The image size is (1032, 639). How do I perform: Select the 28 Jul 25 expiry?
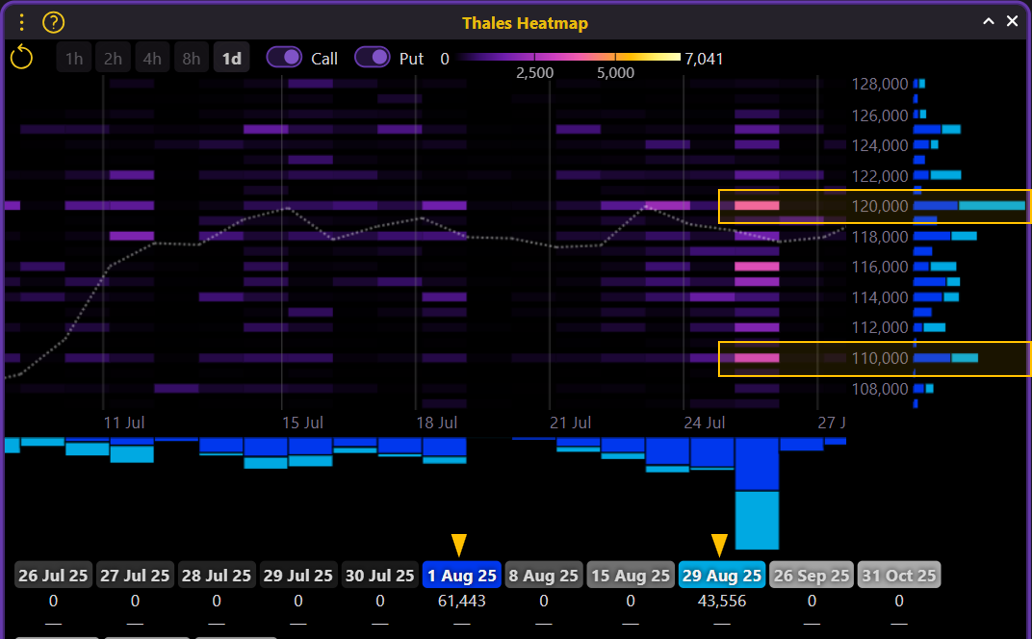click(217, 575)
